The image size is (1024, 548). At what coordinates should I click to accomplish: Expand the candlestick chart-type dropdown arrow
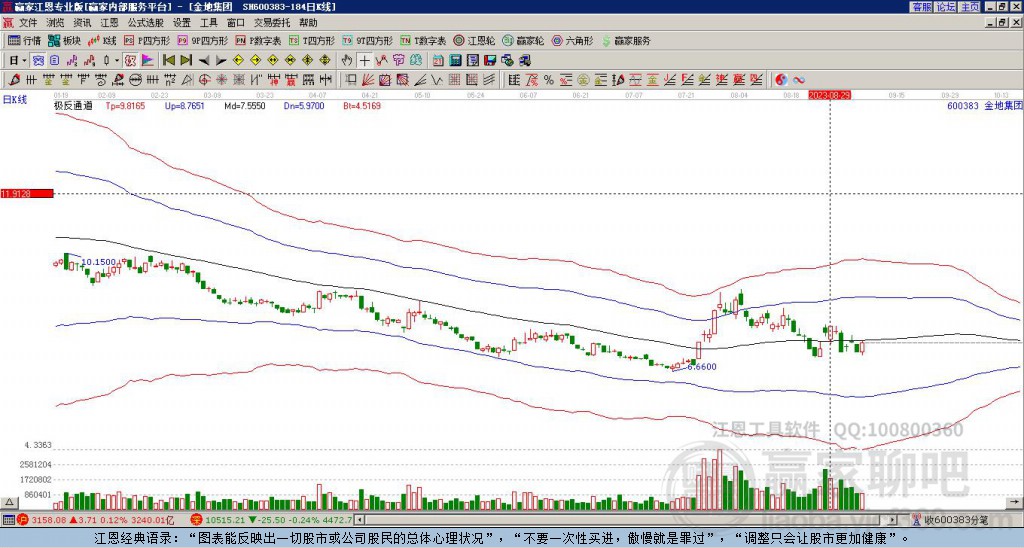click(117, 60)
